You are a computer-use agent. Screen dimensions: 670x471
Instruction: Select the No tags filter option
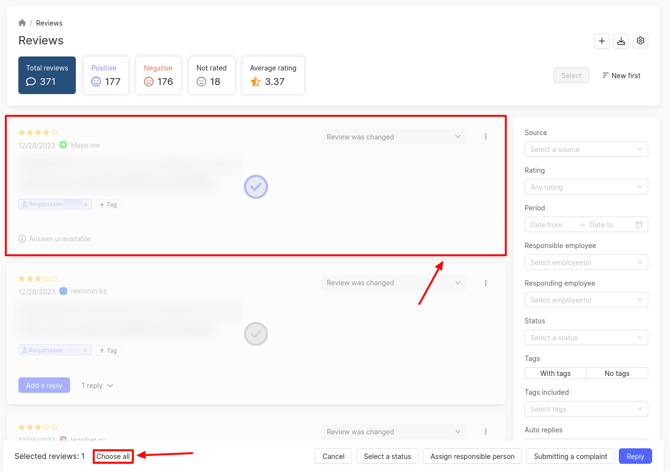[x=617, y=373]
